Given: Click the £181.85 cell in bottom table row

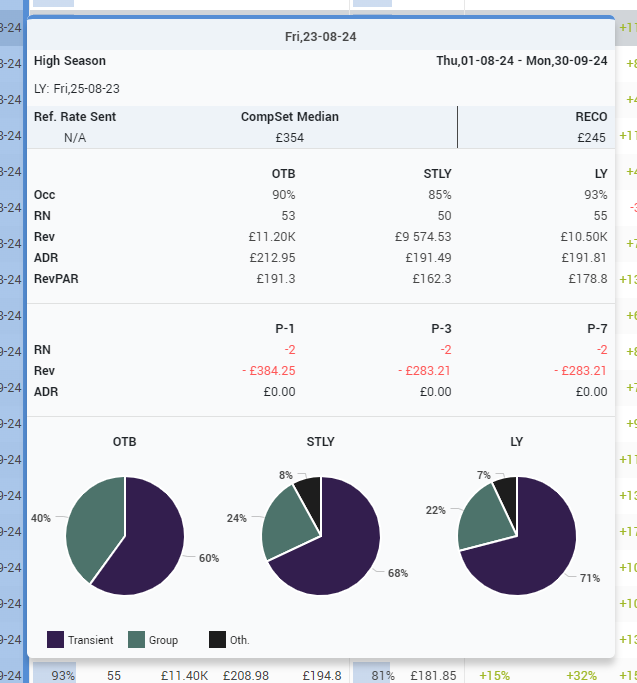Looking at the screenshot, I should click(433, 676).
